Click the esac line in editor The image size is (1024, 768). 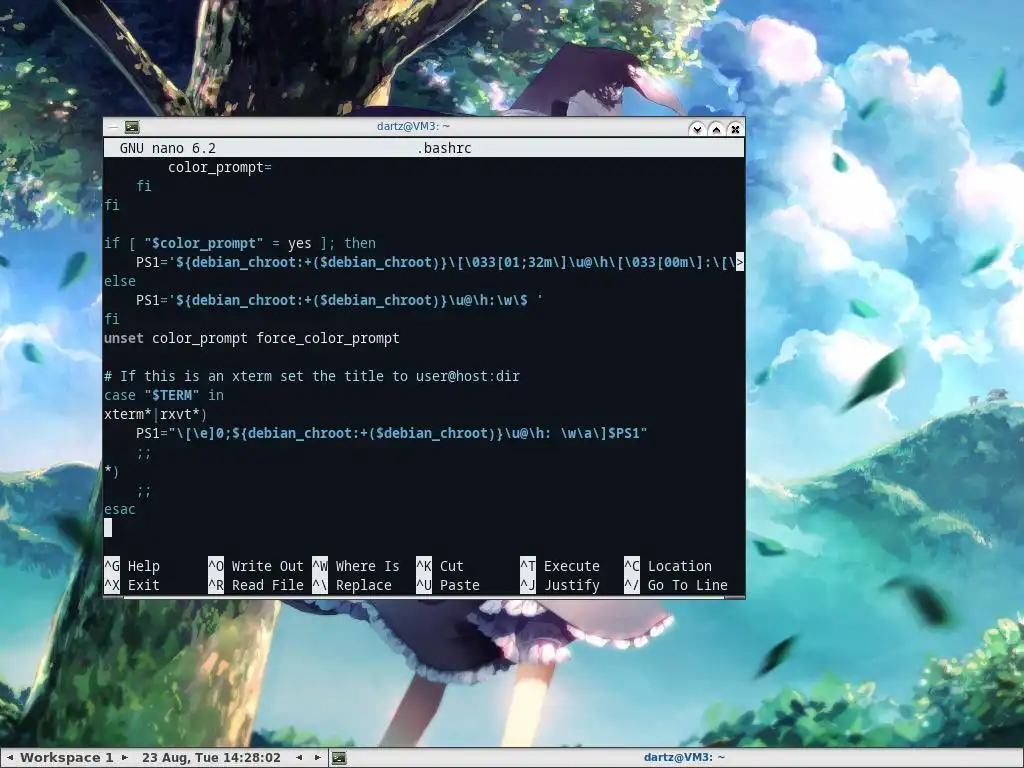[120, 509]
